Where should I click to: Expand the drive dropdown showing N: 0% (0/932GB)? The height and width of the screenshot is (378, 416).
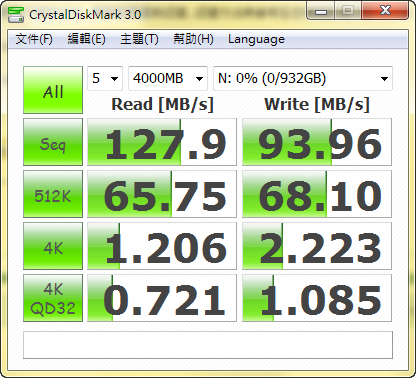[303, 78]
